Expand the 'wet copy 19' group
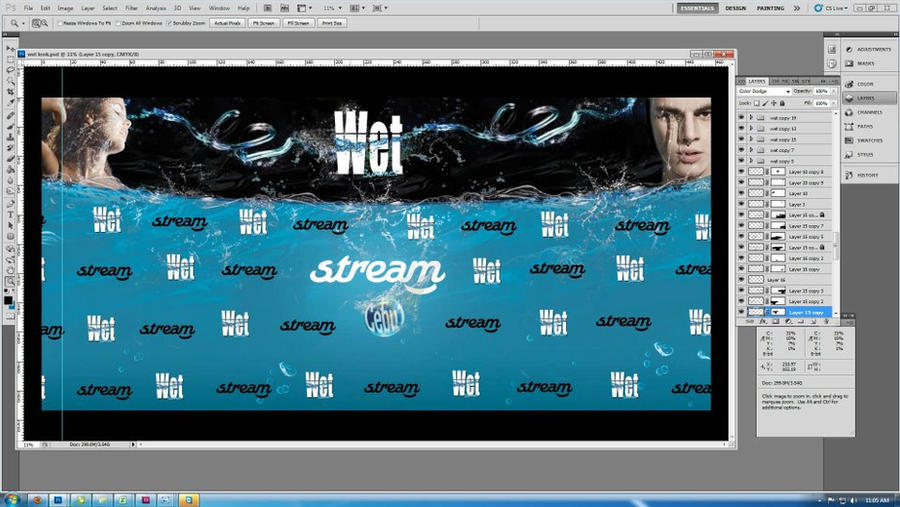This screenshot has height=507, width=900. pyautogui.click(x=751, y=118)
